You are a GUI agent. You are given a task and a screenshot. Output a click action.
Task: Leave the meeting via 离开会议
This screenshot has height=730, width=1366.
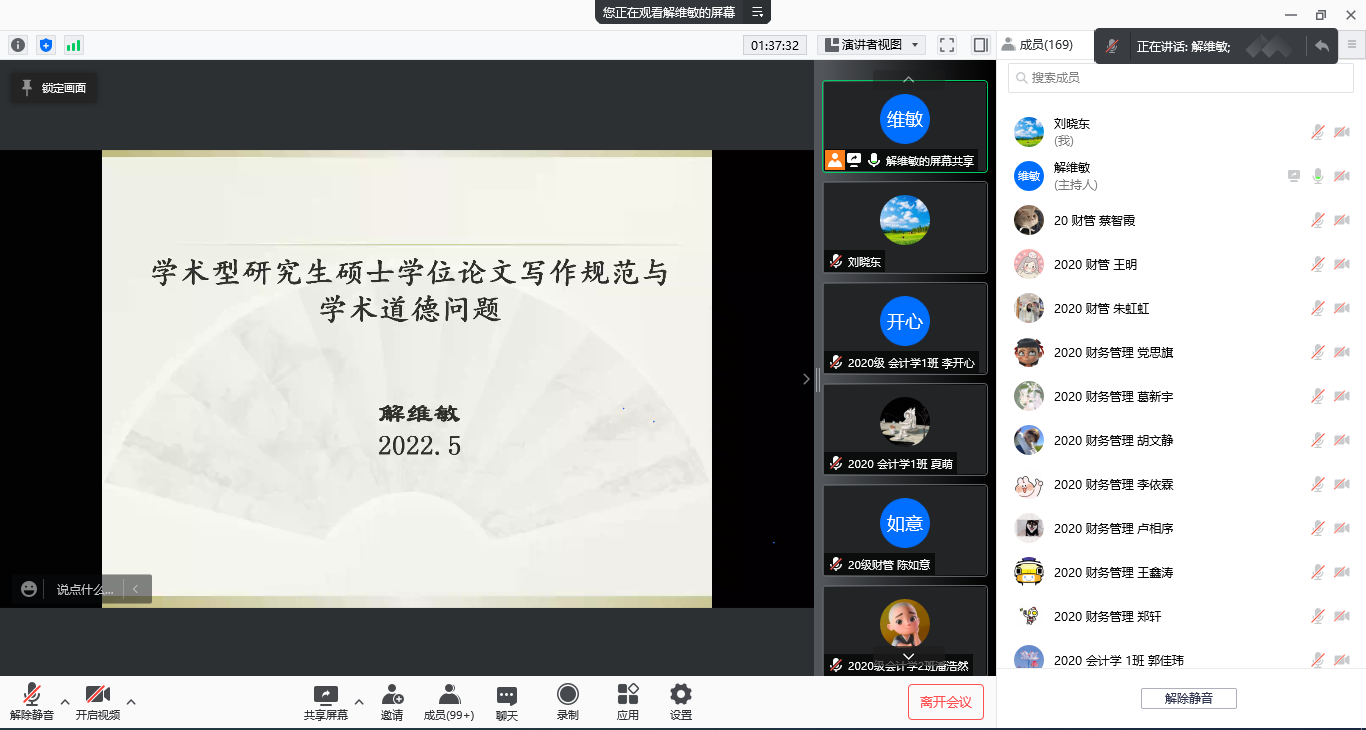click(945, 701)
